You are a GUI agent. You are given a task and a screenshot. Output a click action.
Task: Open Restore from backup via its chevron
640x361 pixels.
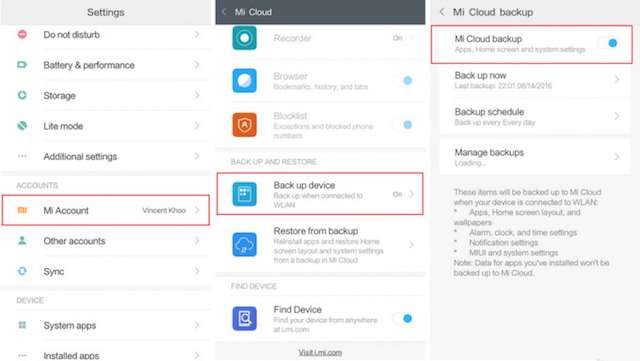click(x=411, y=244)
